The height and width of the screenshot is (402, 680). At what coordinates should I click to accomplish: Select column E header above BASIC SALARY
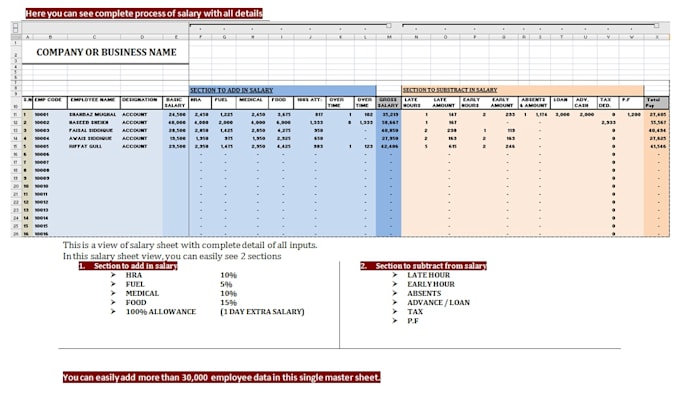(176, 37)
